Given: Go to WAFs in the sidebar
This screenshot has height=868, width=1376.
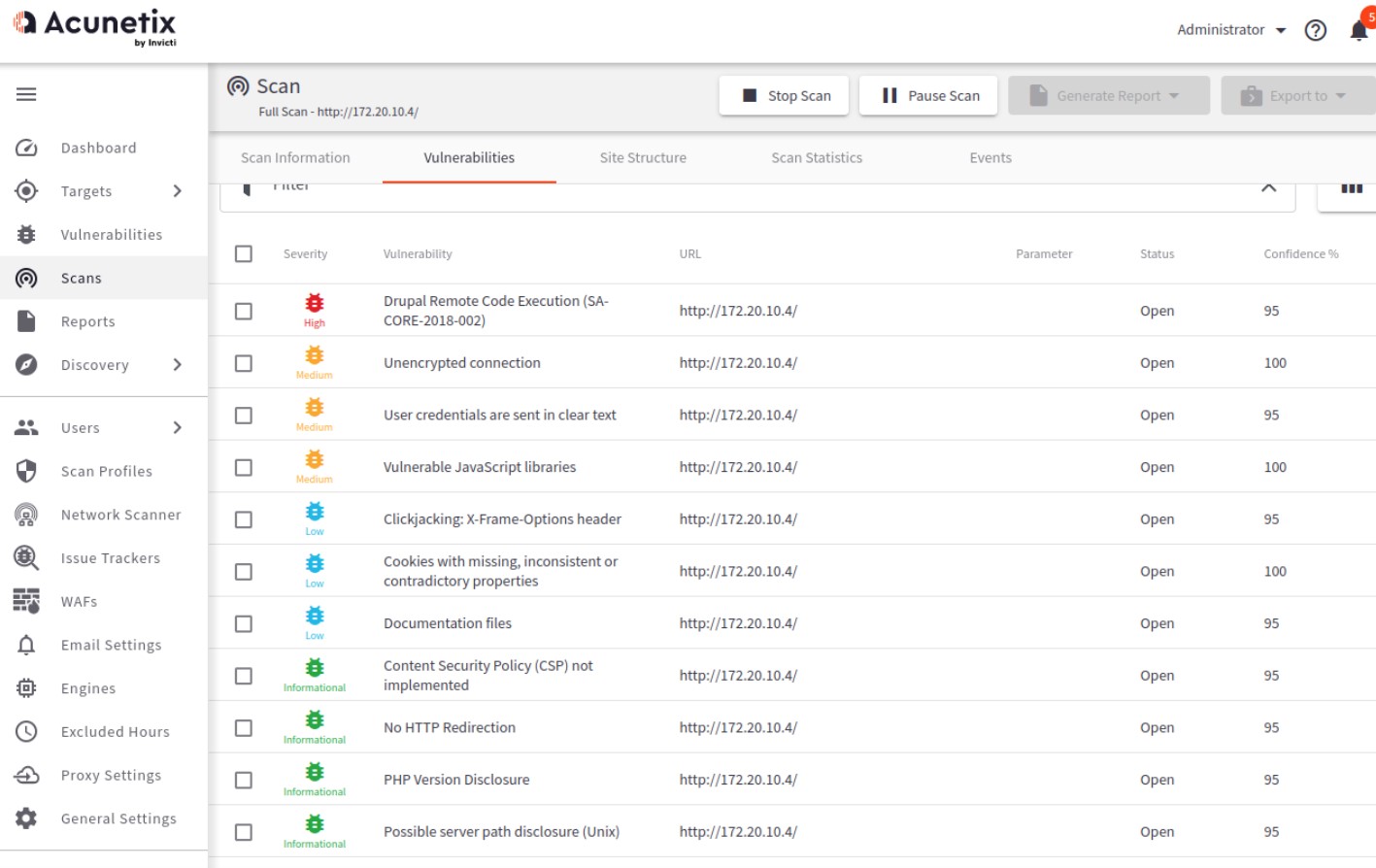Looking at the screenshot, I should click(x=79, y=602).
